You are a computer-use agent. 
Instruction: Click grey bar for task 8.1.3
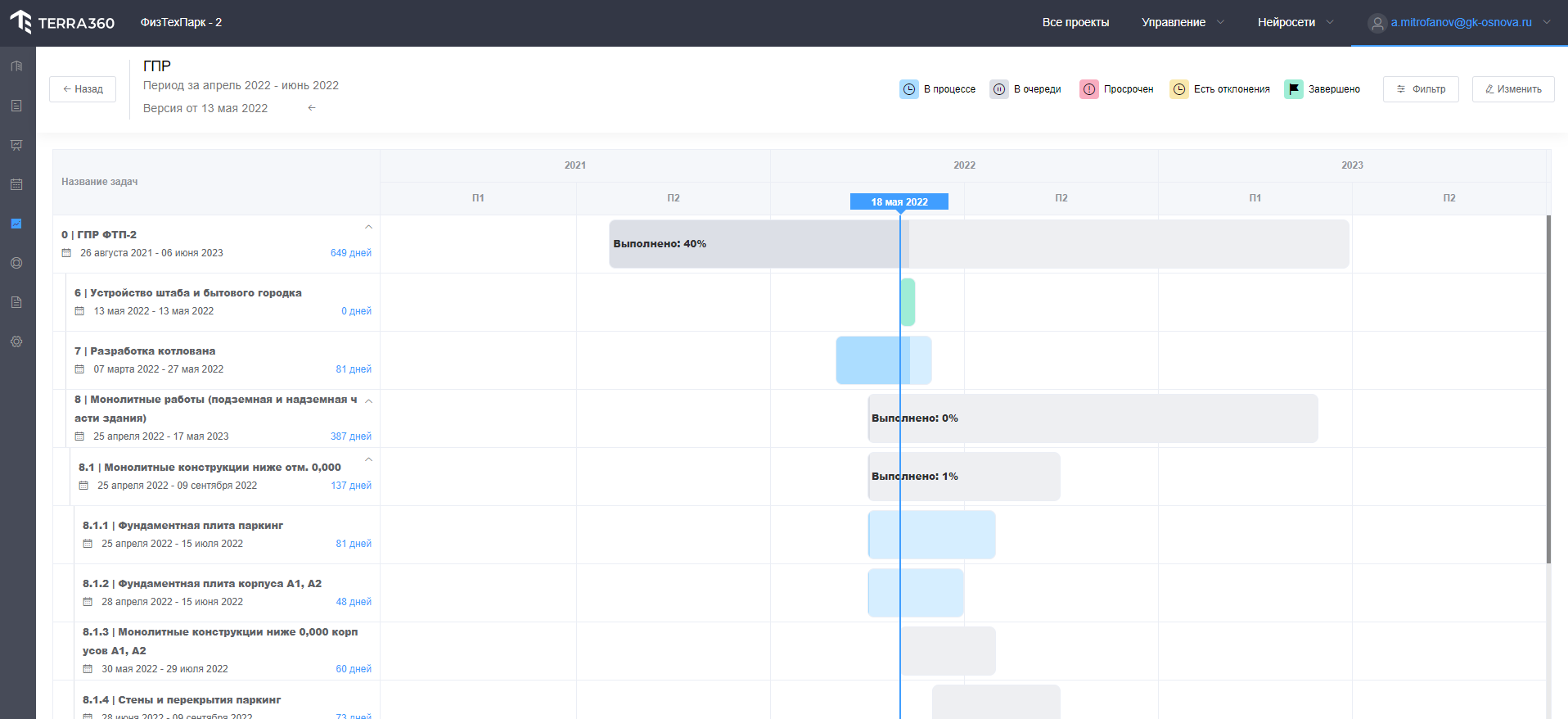(948, 651)
